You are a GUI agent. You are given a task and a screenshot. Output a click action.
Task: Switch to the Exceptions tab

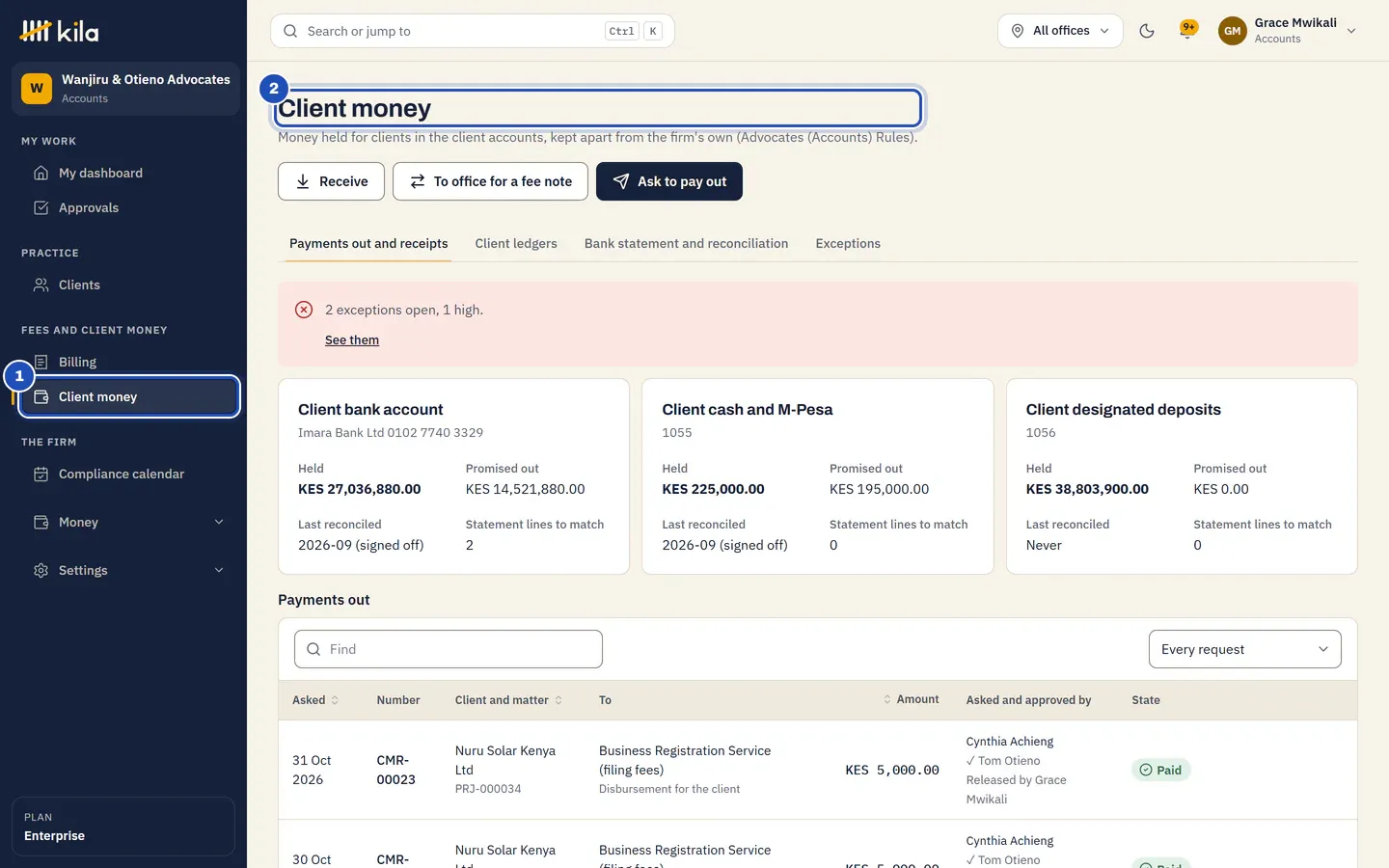848,243
